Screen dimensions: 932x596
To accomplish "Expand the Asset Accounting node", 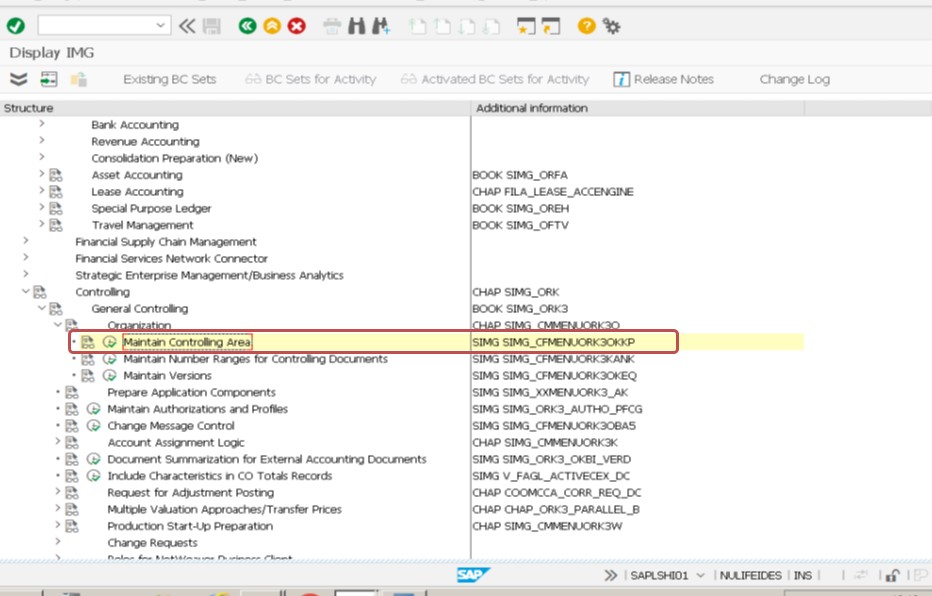I will 42,174.
